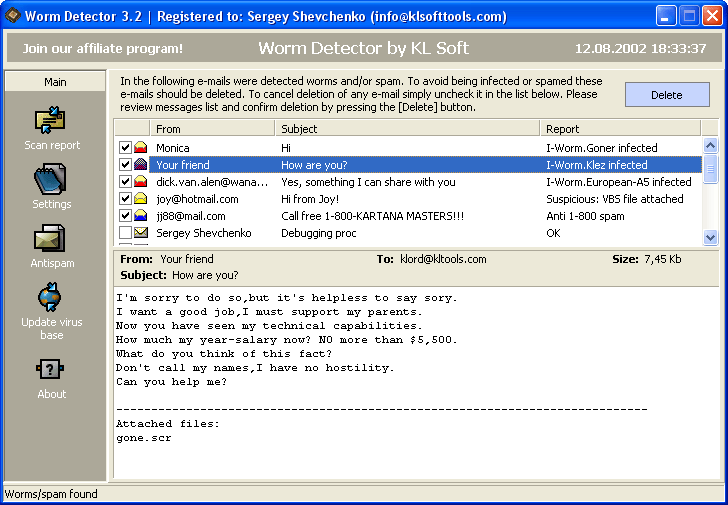This screenshot has width=728, height=505.
Task: Click 'Suspicious: VBS file attached' report cell
Action: [615, 199]
